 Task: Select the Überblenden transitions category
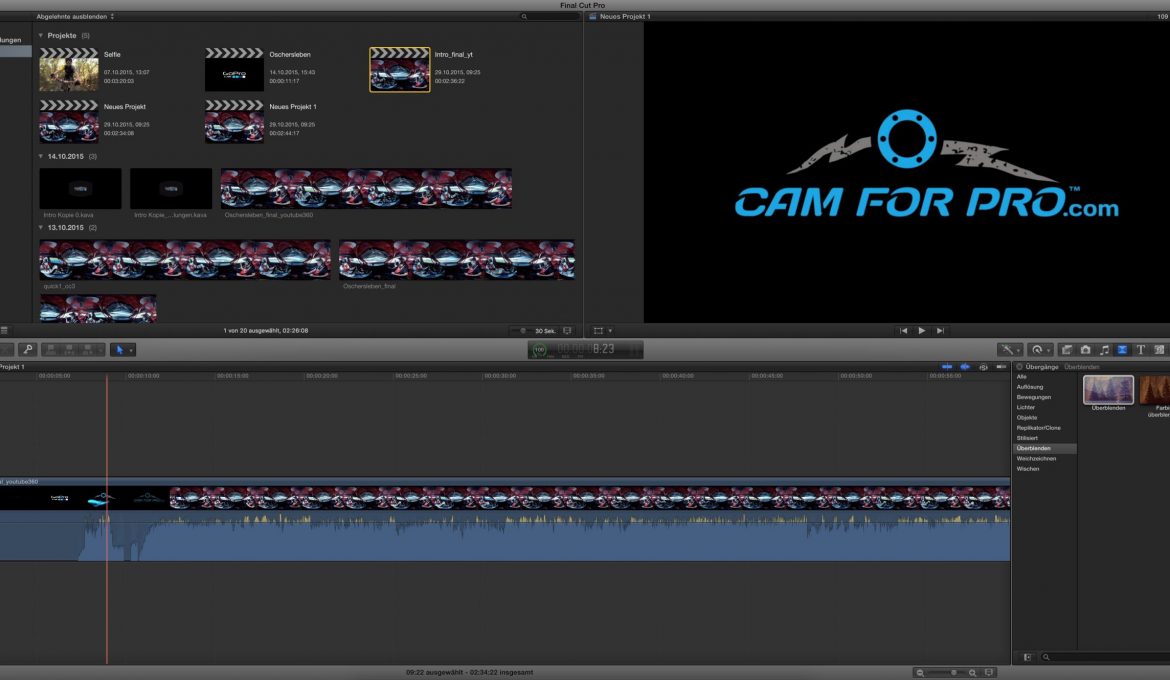tap(1044, 449)
